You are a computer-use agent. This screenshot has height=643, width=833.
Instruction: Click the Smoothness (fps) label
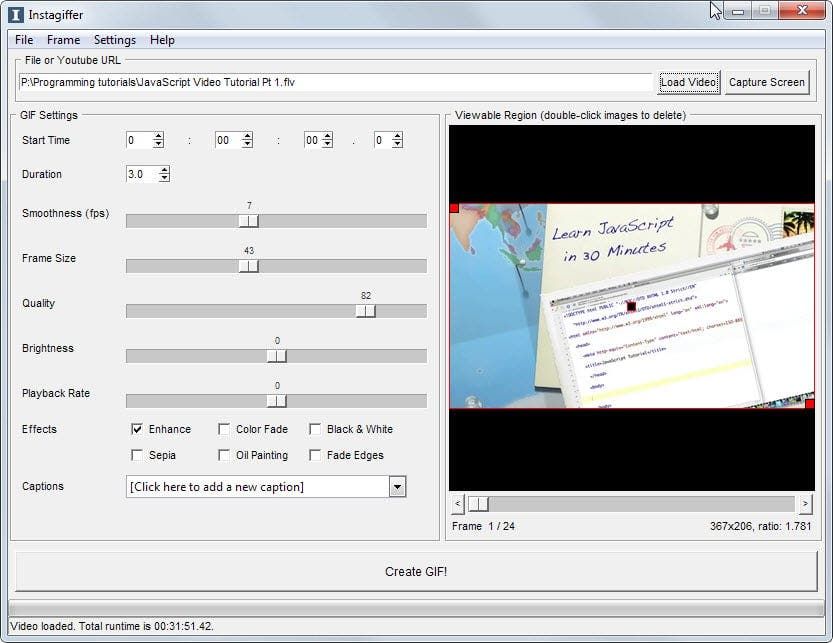click(x=65, y=213)
